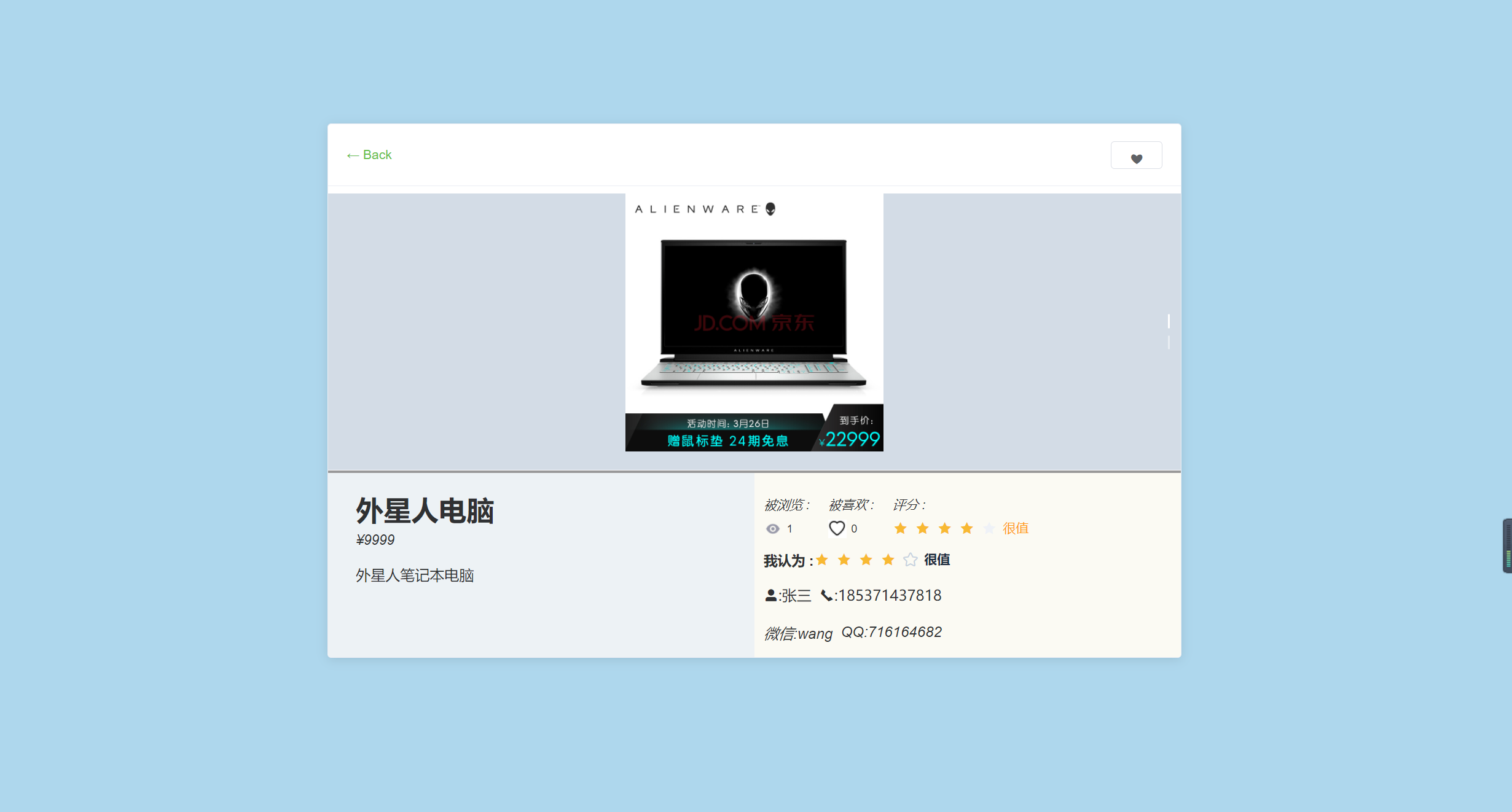Rate one star in 我认为 row
The width and height of the screenshot is (1512, 812).
click(822, 560)
